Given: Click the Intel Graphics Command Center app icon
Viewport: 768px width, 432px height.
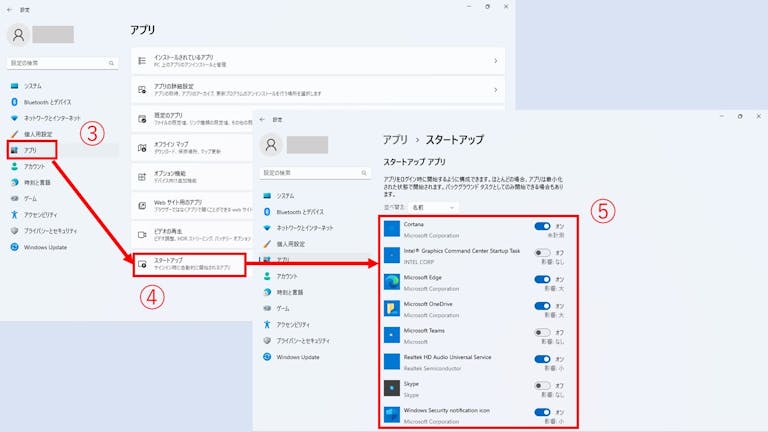Looking at the screenshot, I should [392, 255].
